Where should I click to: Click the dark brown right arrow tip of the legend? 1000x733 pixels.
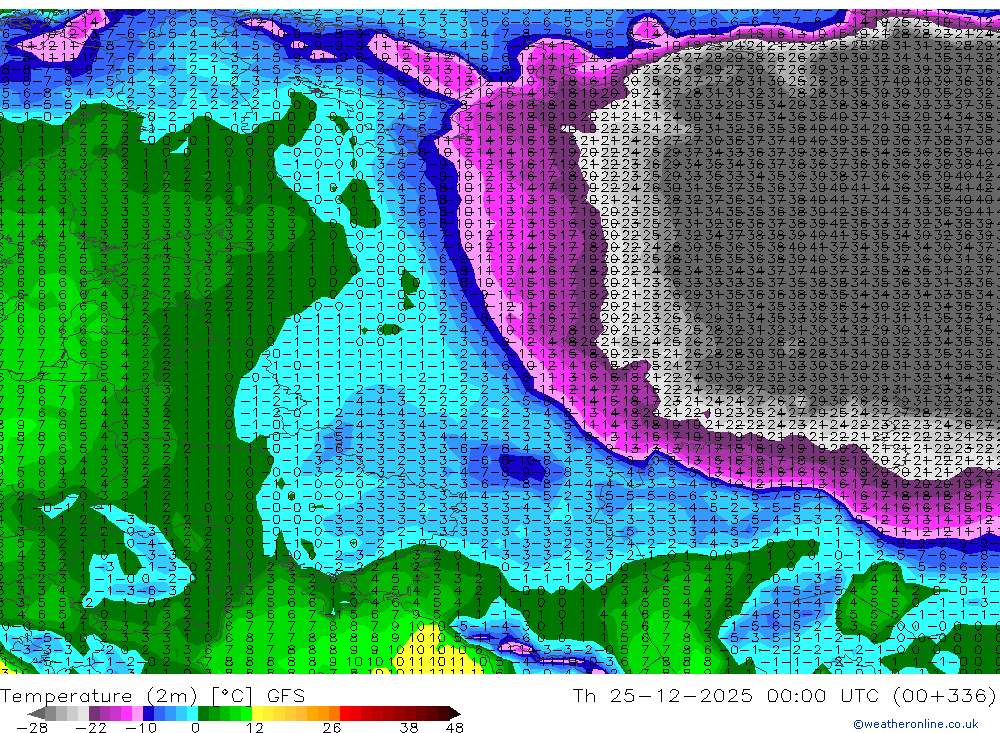(455, 714)
